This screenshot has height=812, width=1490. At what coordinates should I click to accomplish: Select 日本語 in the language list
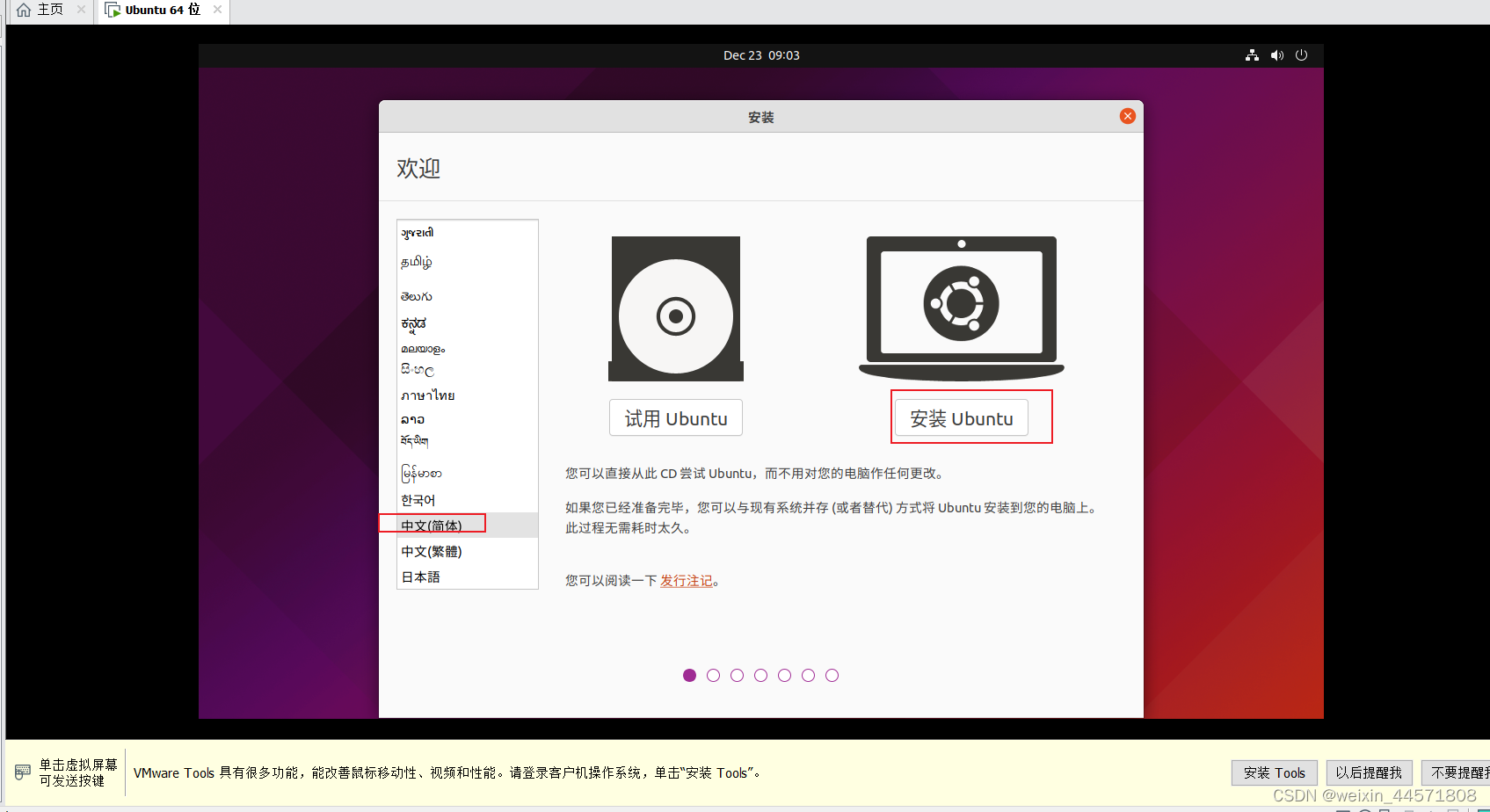click(x=468, y=576)
